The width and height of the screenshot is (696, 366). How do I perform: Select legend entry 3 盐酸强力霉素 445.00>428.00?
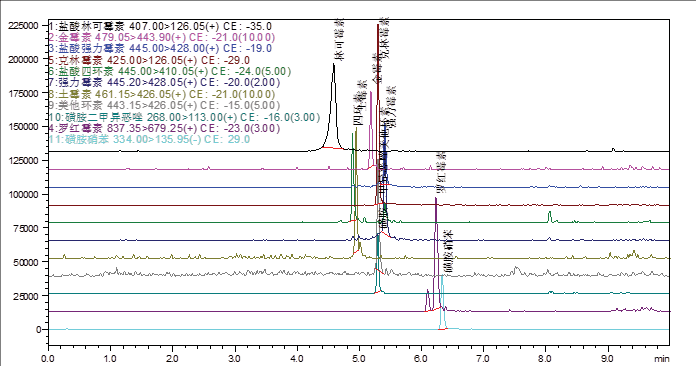point(160,48)
